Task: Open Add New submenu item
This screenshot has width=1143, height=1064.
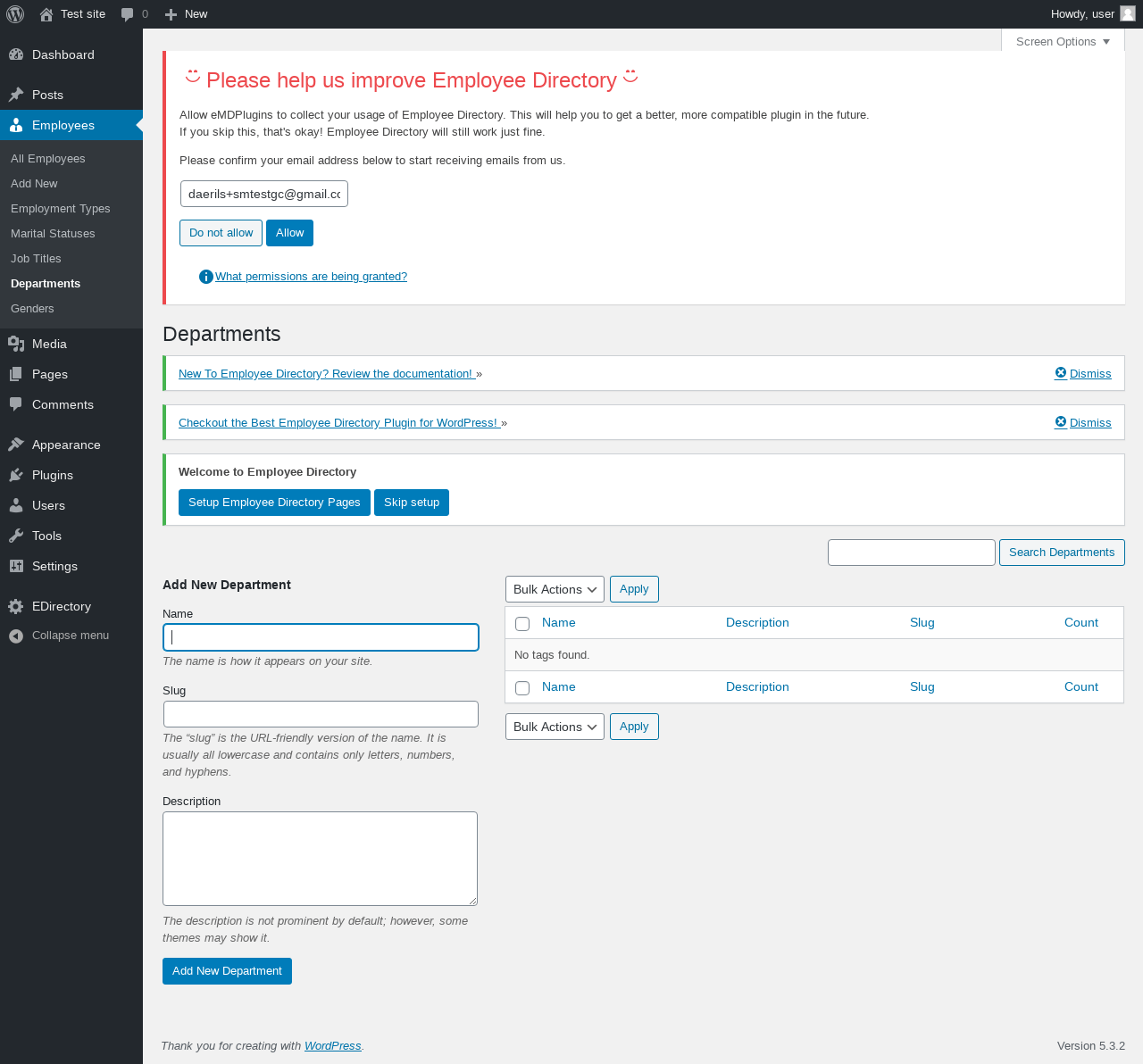Action: 34,184
